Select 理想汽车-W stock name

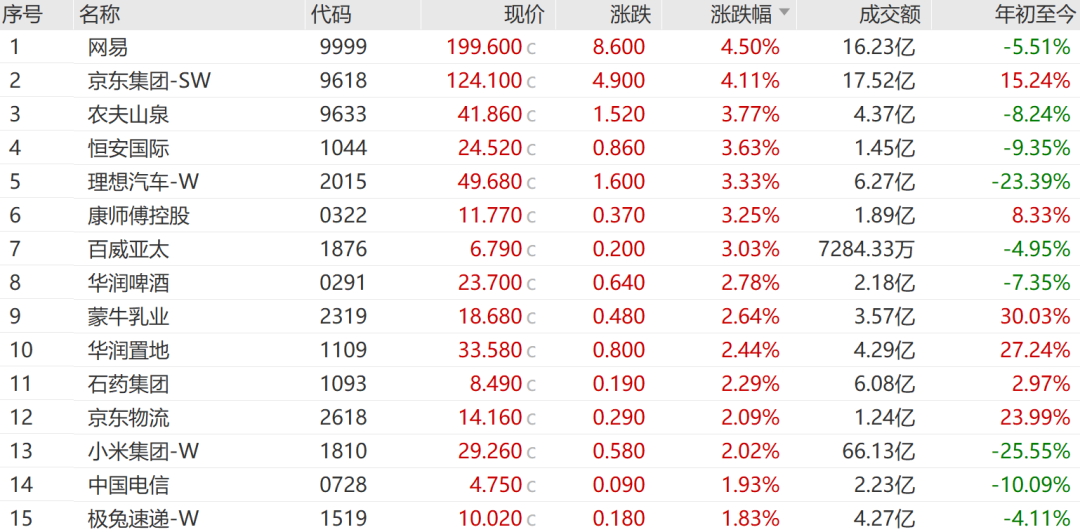click(143, 182)
